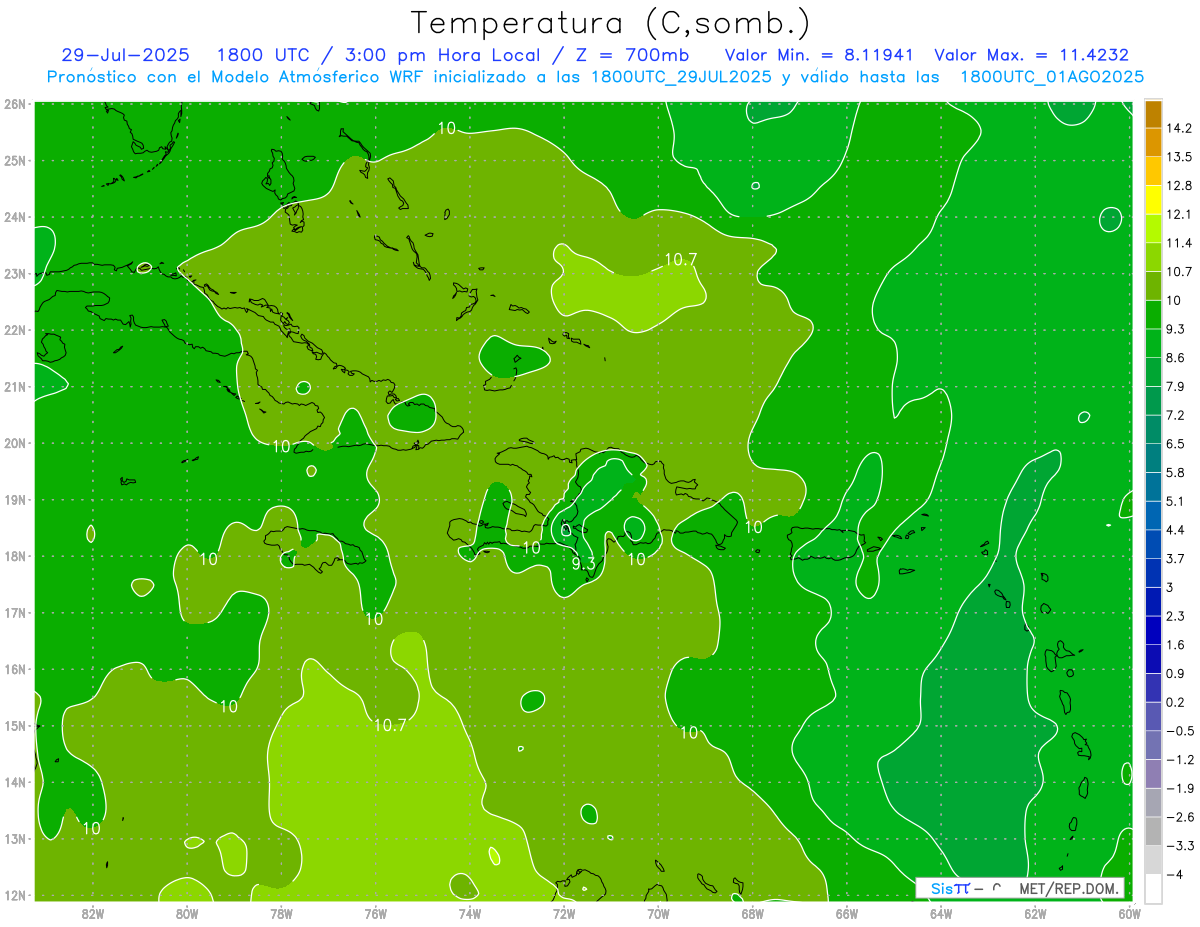Click the '25N' latitude label

(15, 160)
